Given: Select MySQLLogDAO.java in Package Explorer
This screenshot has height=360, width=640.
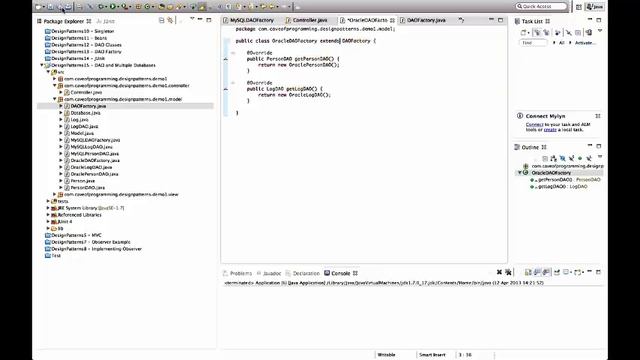Looking at the screenshot, I should 91,147.
